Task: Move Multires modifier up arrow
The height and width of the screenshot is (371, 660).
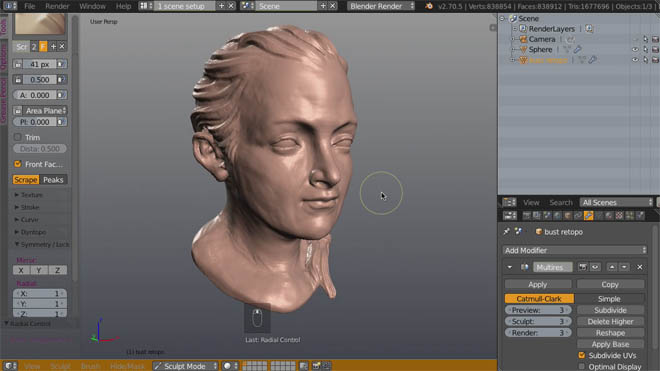Action: point(612,267)
